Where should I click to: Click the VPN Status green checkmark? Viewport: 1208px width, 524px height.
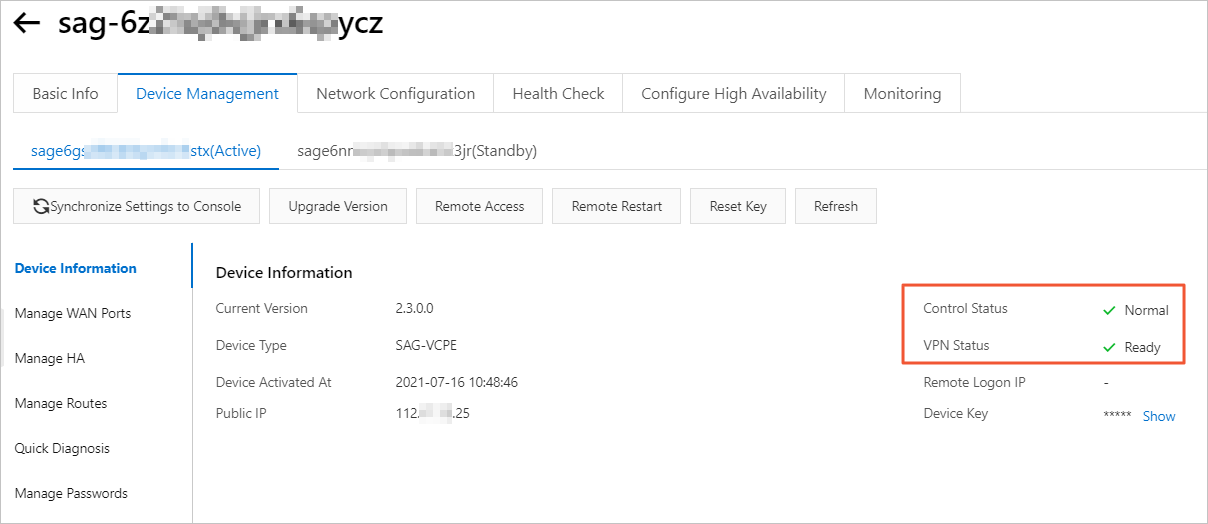[1109, 348]
